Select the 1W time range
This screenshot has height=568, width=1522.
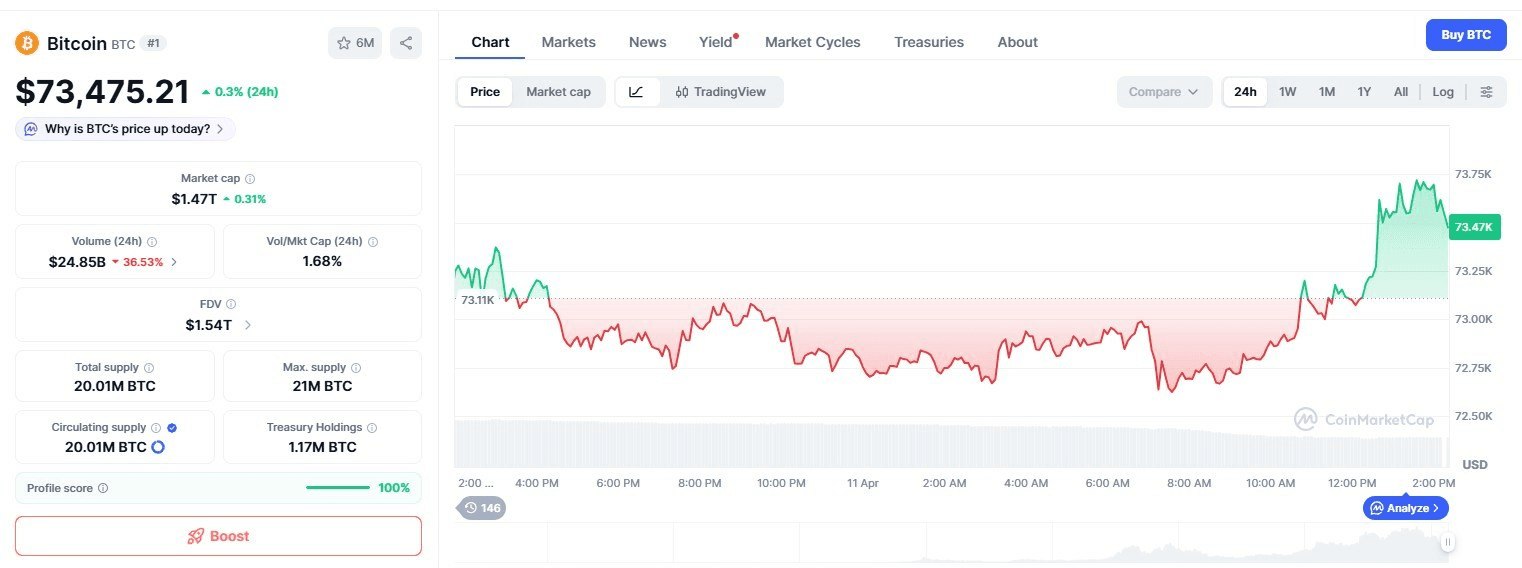pos(1287,92)
